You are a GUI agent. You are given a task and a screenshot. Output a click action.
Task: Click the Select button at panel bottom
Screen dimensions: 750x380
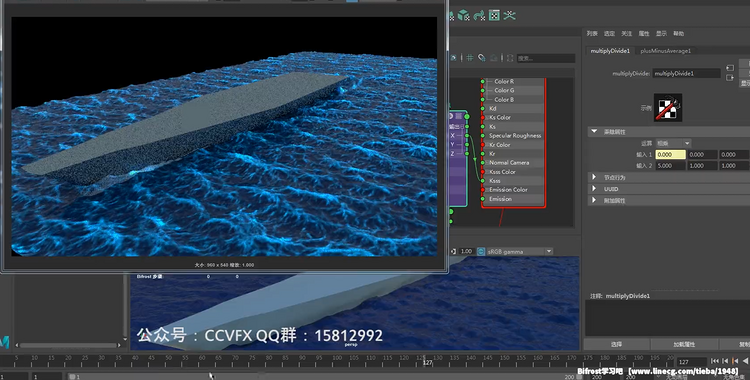pyautogui.click(x=616, y=344)
